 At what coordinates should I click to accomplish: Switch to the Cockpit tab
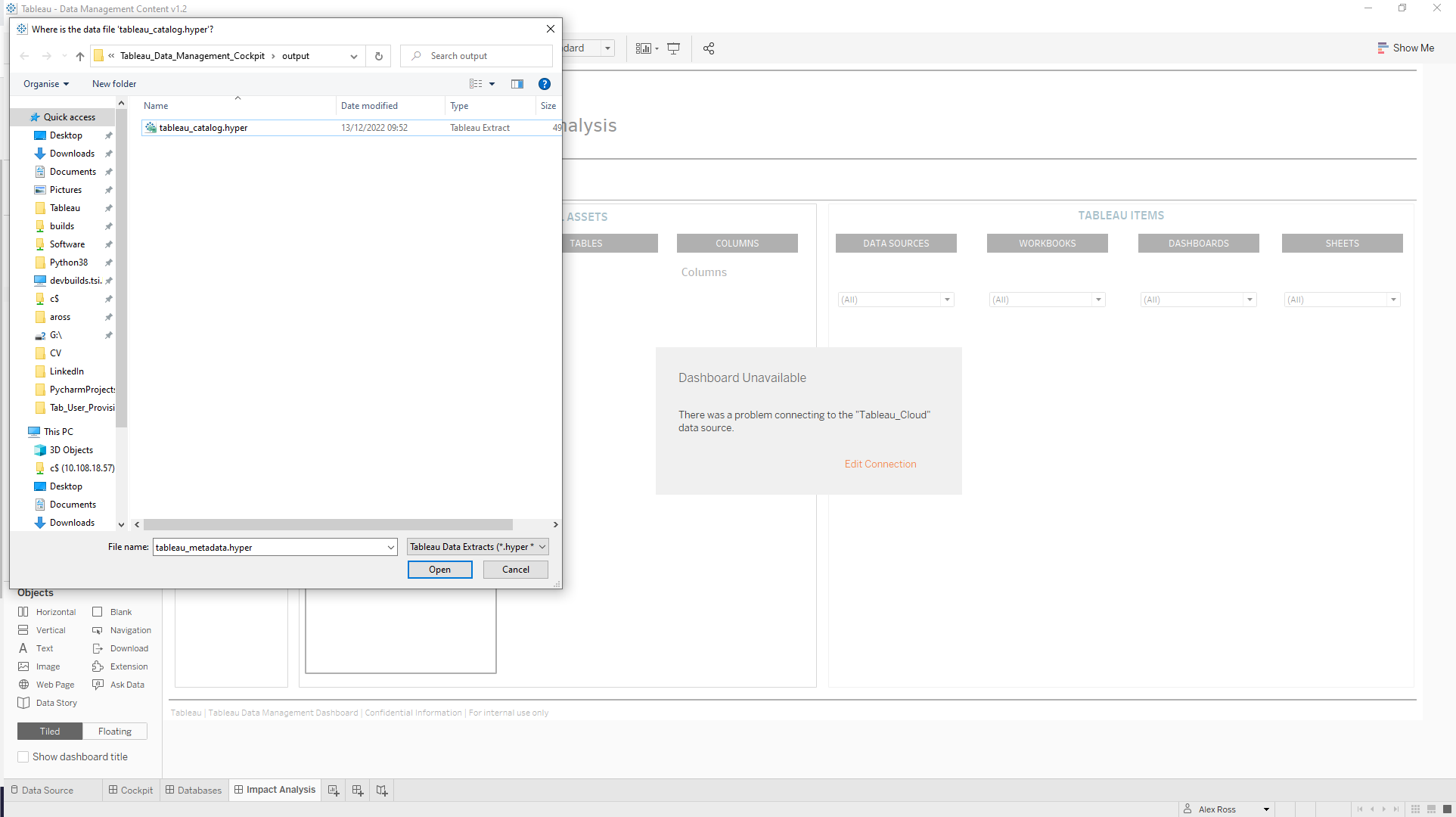coord(130,790)
